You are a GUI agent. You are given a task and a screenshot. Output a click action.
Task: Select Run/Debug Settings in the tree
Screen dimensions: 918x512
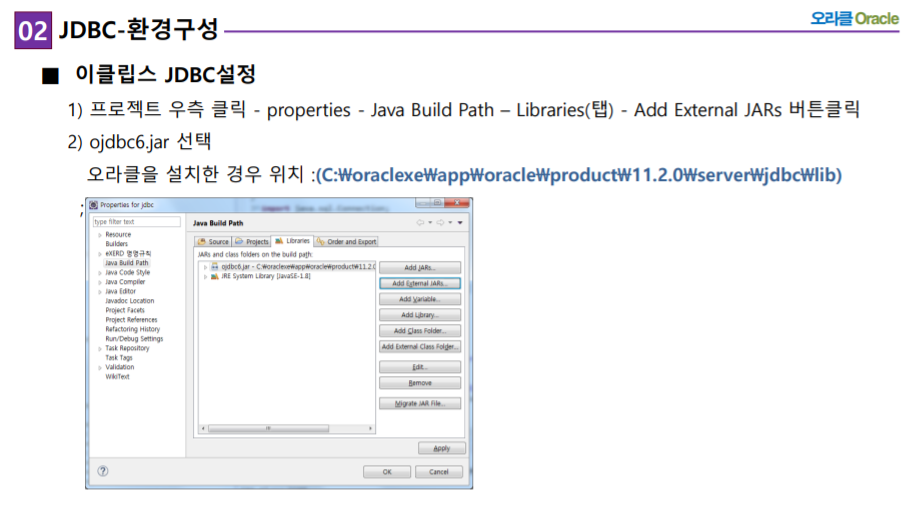[x=134, y=339]
